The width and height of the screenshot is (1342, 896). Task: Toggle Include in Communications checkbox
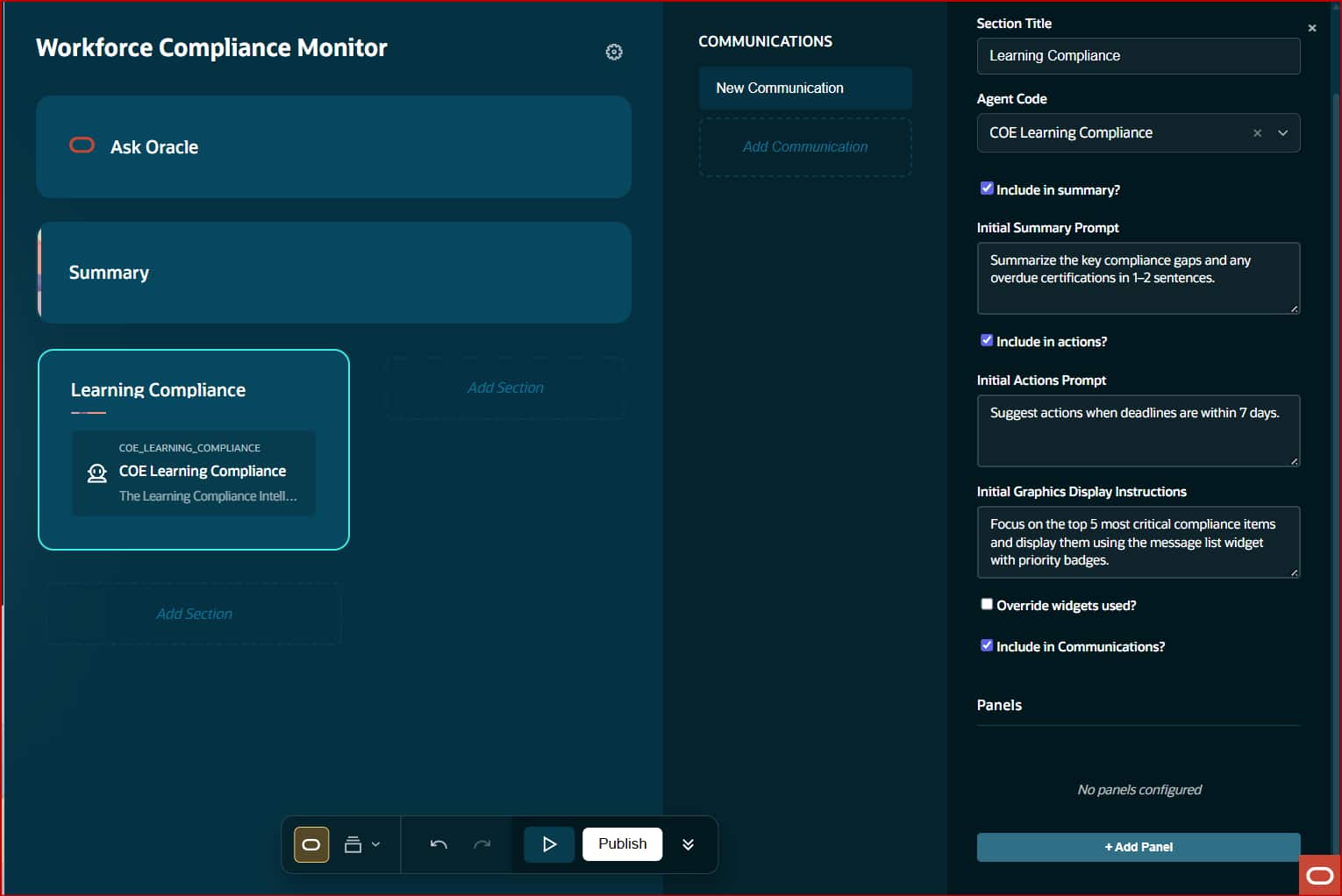tap(987, 645)
